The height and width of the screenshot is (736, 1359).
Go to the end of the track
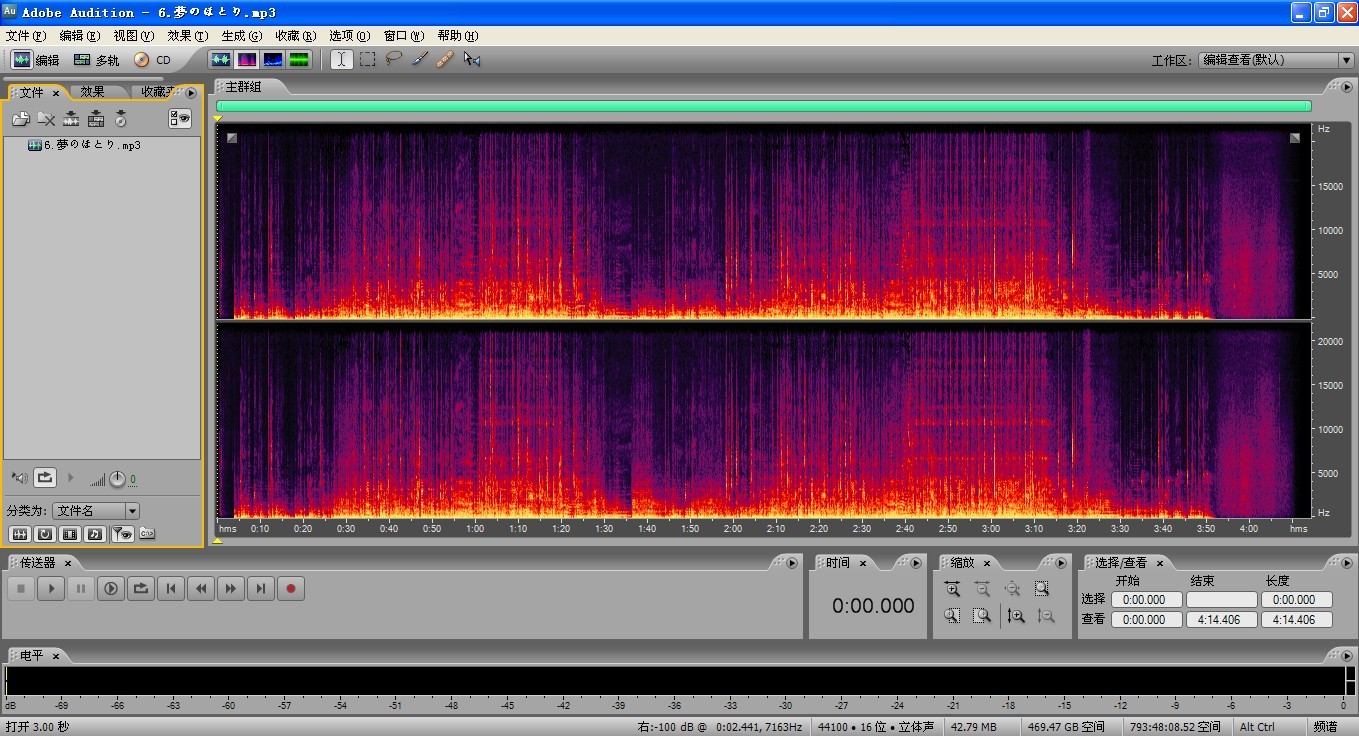261,589
